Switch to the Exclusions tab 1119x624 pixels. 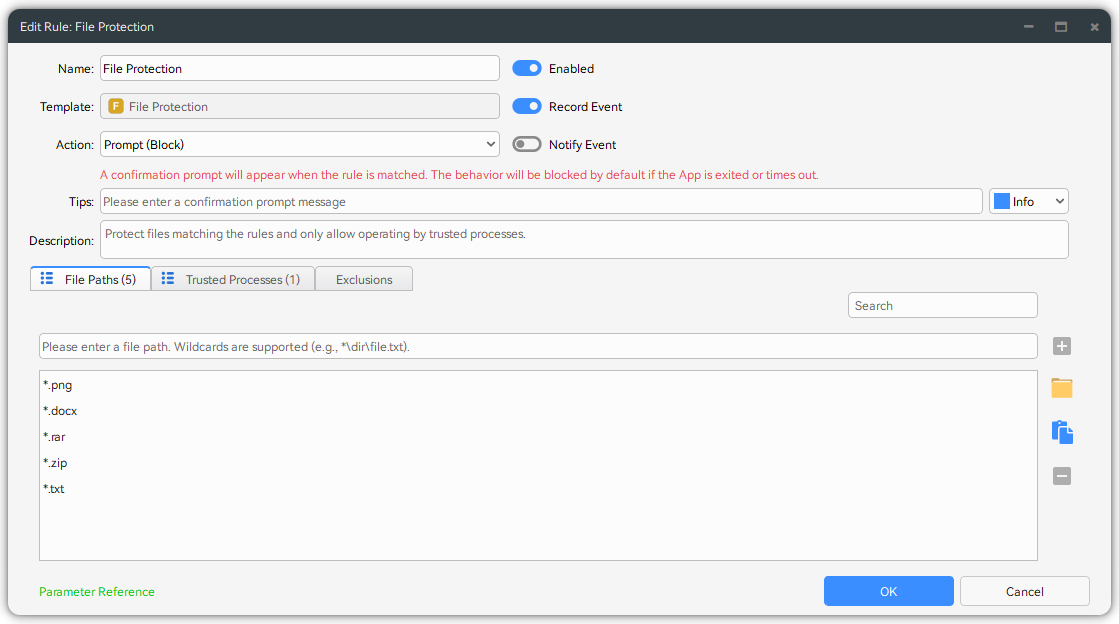click(364, 280)
